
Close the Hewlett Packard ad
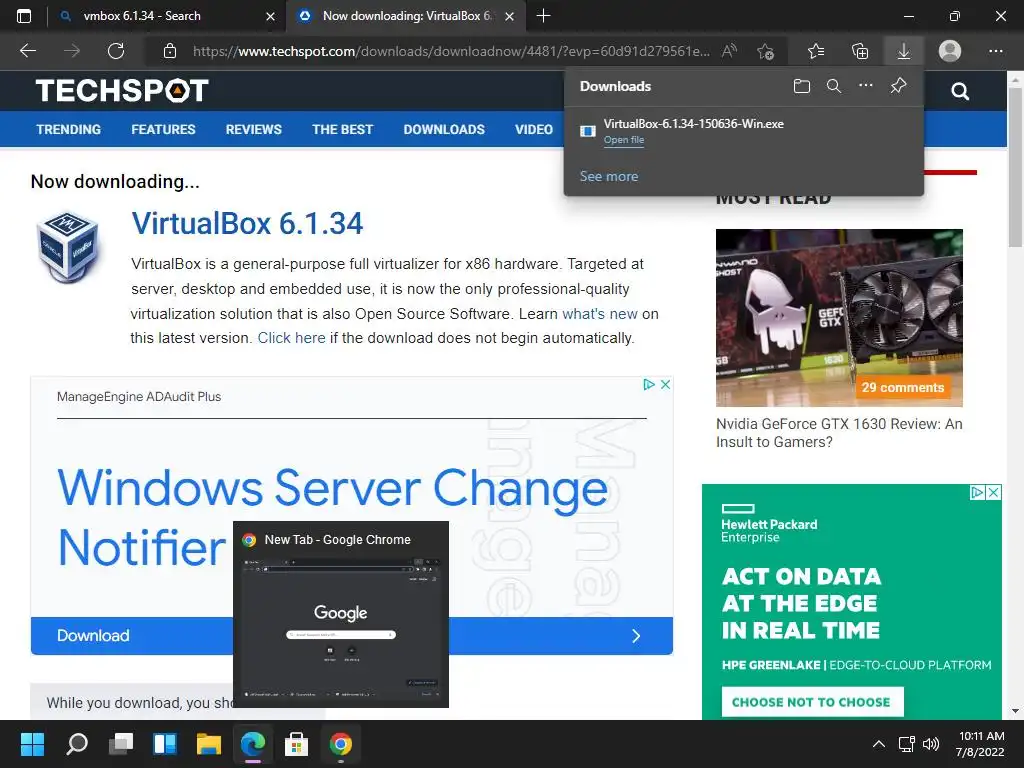click(x=993, y=492)
